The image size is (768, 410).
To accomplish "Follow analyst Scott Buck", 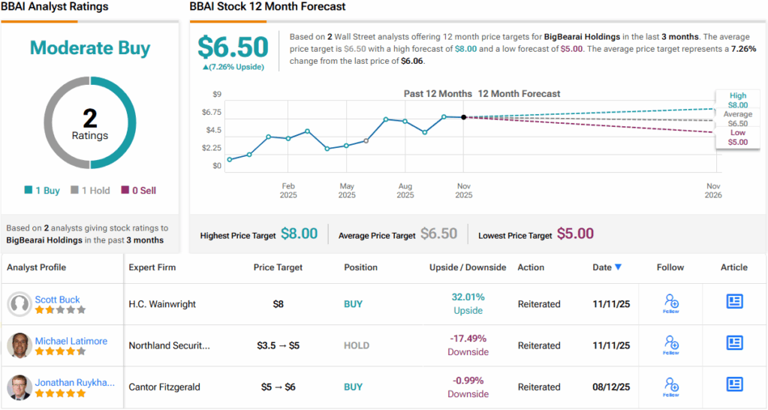I will pos(672,303).
